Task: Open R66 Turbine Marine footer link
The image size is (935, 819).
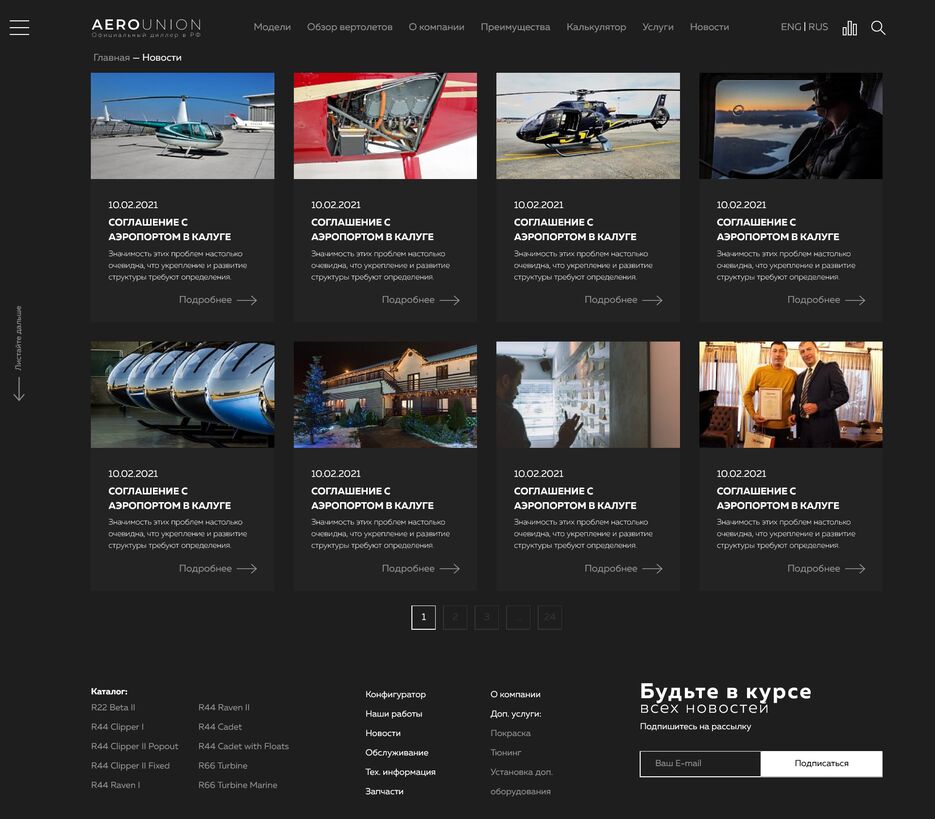Action: point(238,785)
